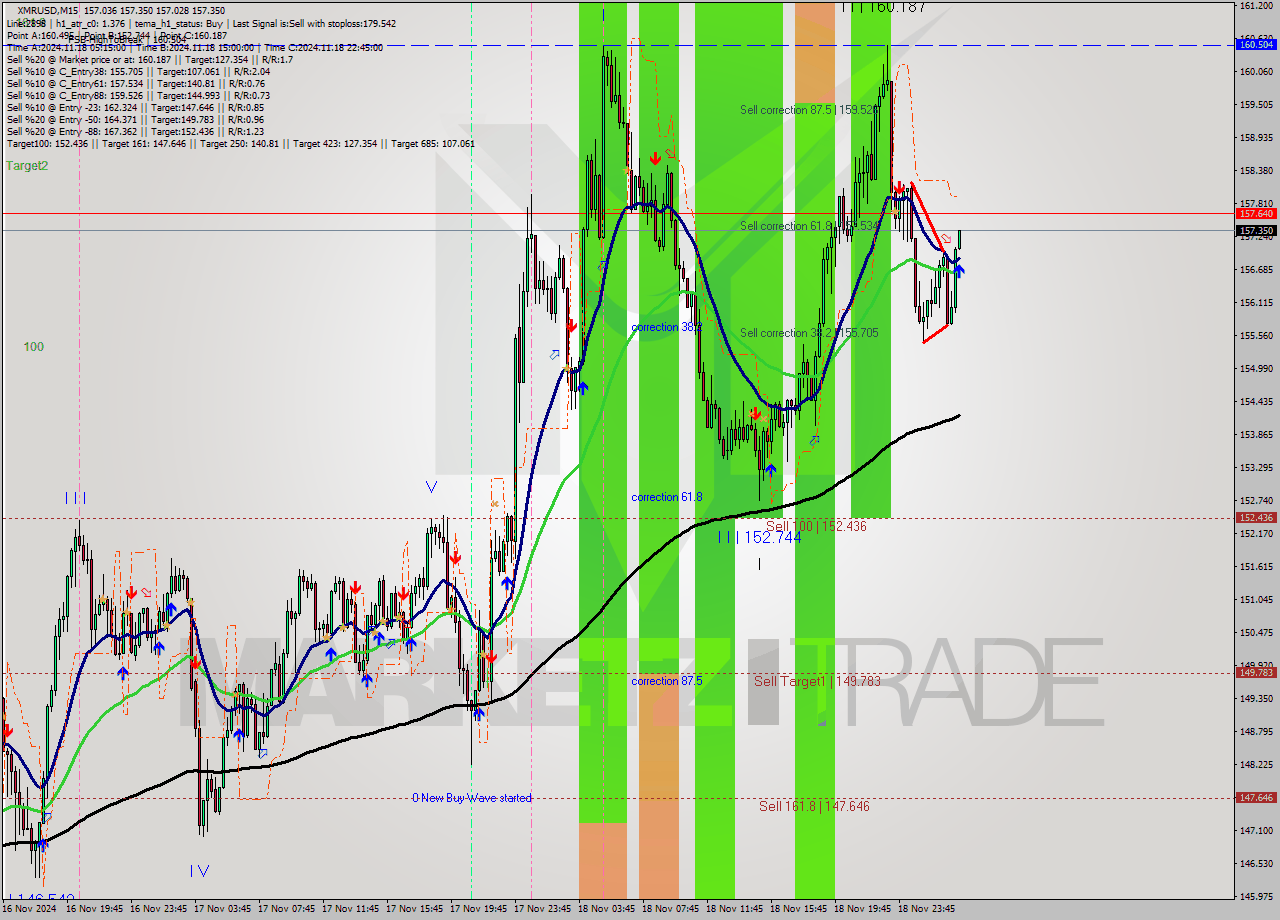This screenshot has height=920, width=1280.
Task: Click the 'Sell 100 | 152.436' label
Action: tap(816, 526)
